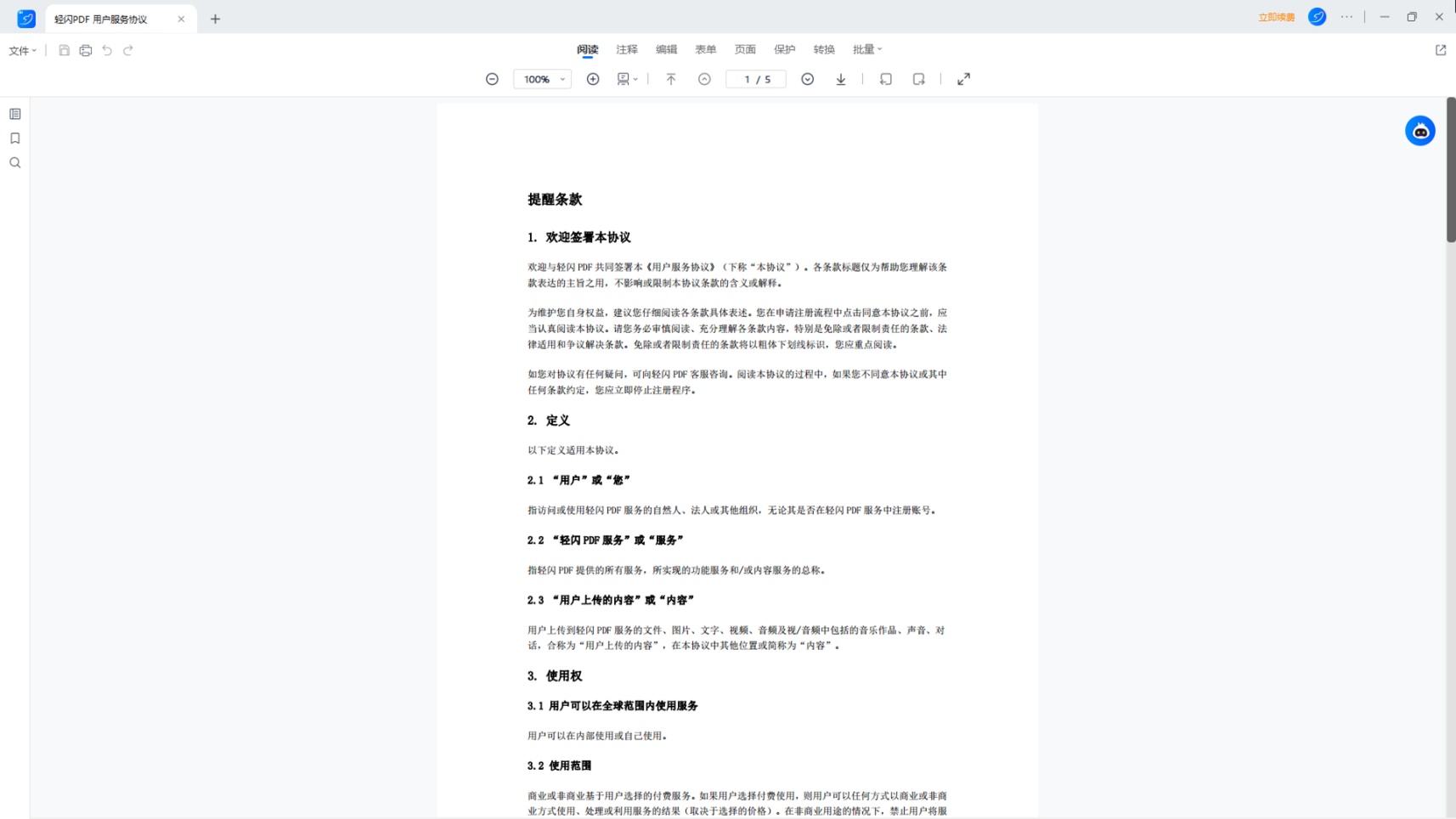Click the heading 1. 欢迎签署本协议
The width and height of the screenshot is (1456, 819).
point(579,237)
